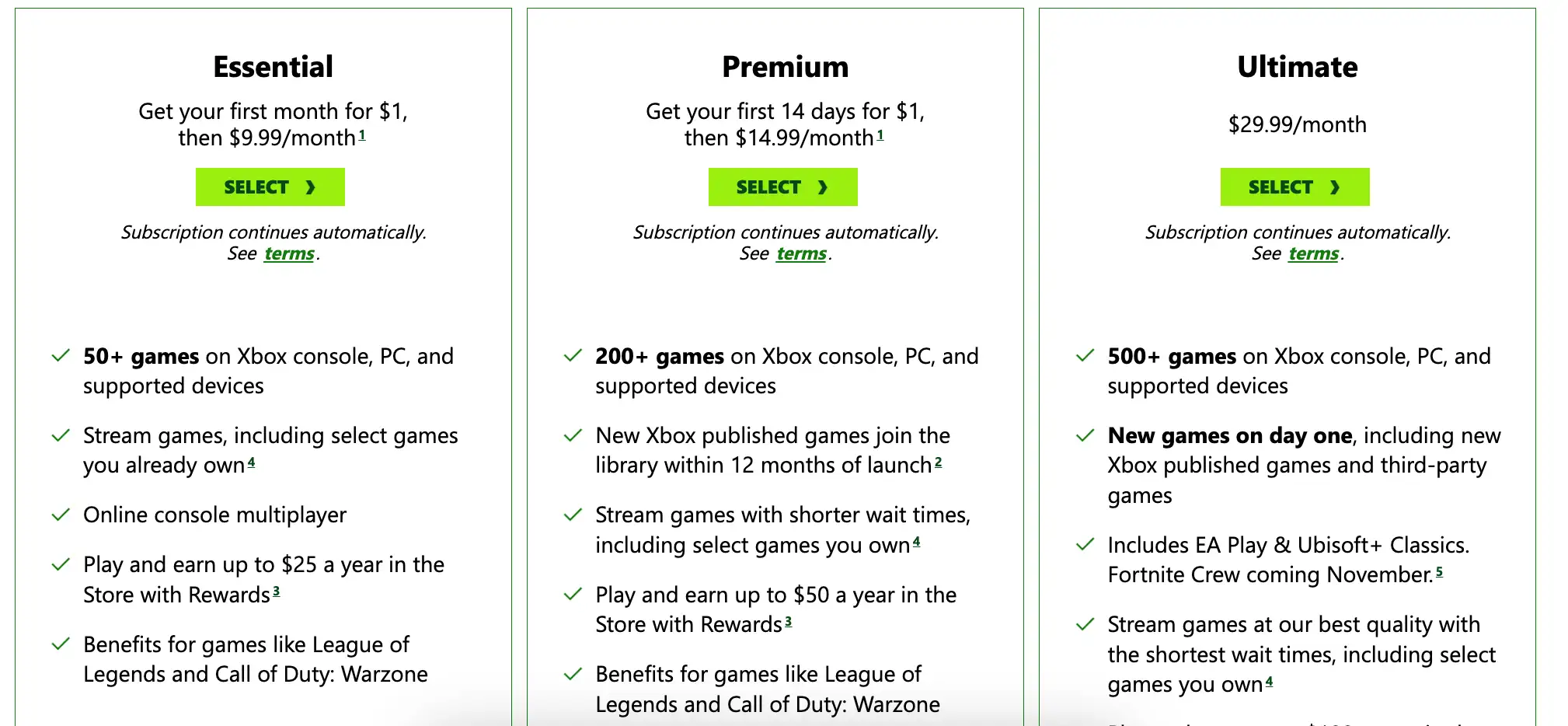The image size is (1568, 726).
Task: Click checkmark icon beside '200+ games'
Action: tap(573, 356)
